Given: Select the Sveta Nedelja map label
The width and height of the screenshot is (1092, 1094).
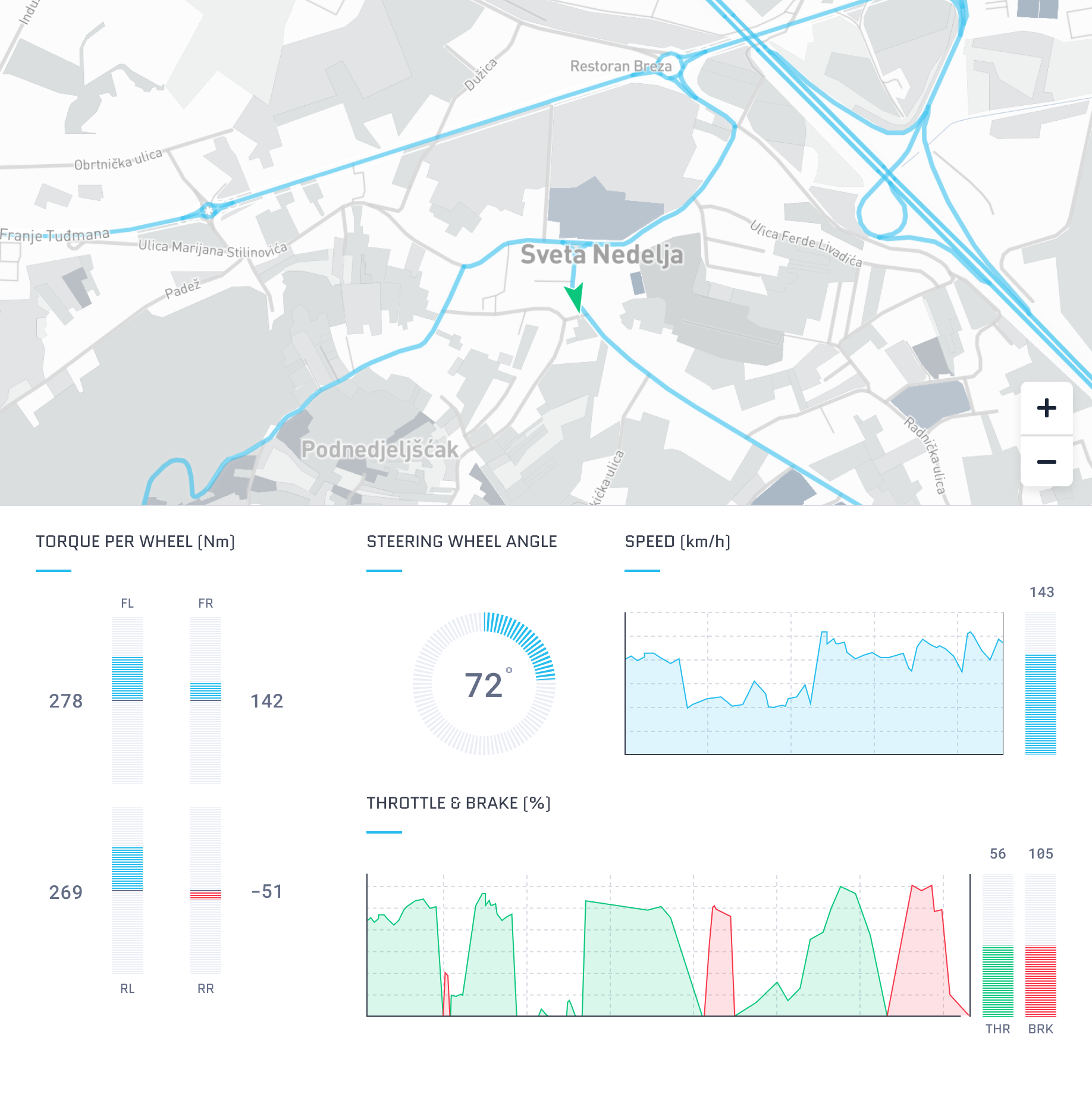Looking at the screenshot, I should coord(603,255).
